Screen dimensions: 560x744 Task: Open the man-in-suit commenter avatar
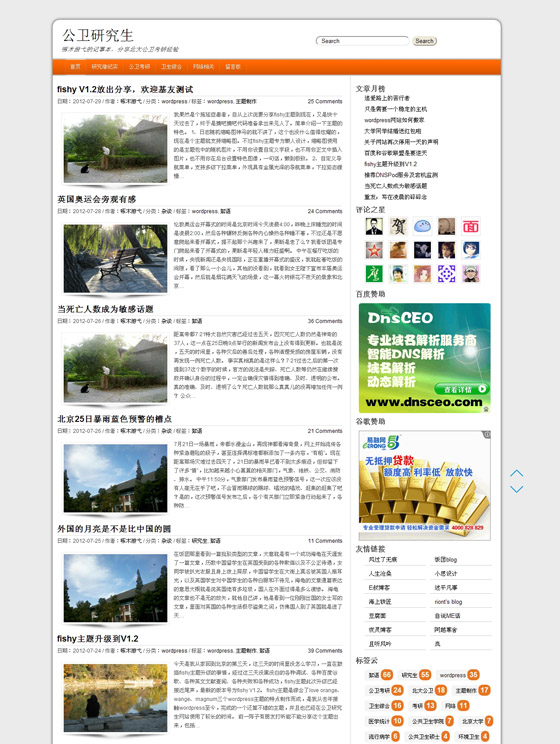[x=374, y=226]
